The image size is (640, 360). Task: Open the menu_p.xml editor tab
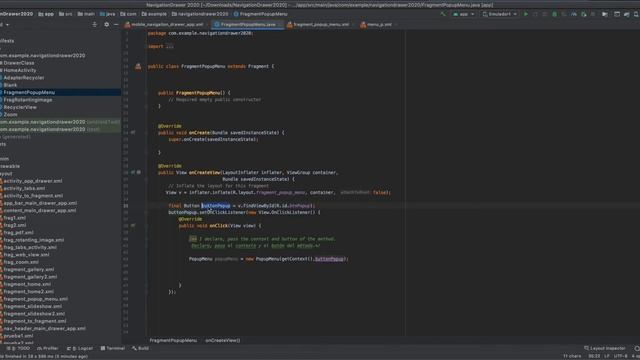click(379, 24)
